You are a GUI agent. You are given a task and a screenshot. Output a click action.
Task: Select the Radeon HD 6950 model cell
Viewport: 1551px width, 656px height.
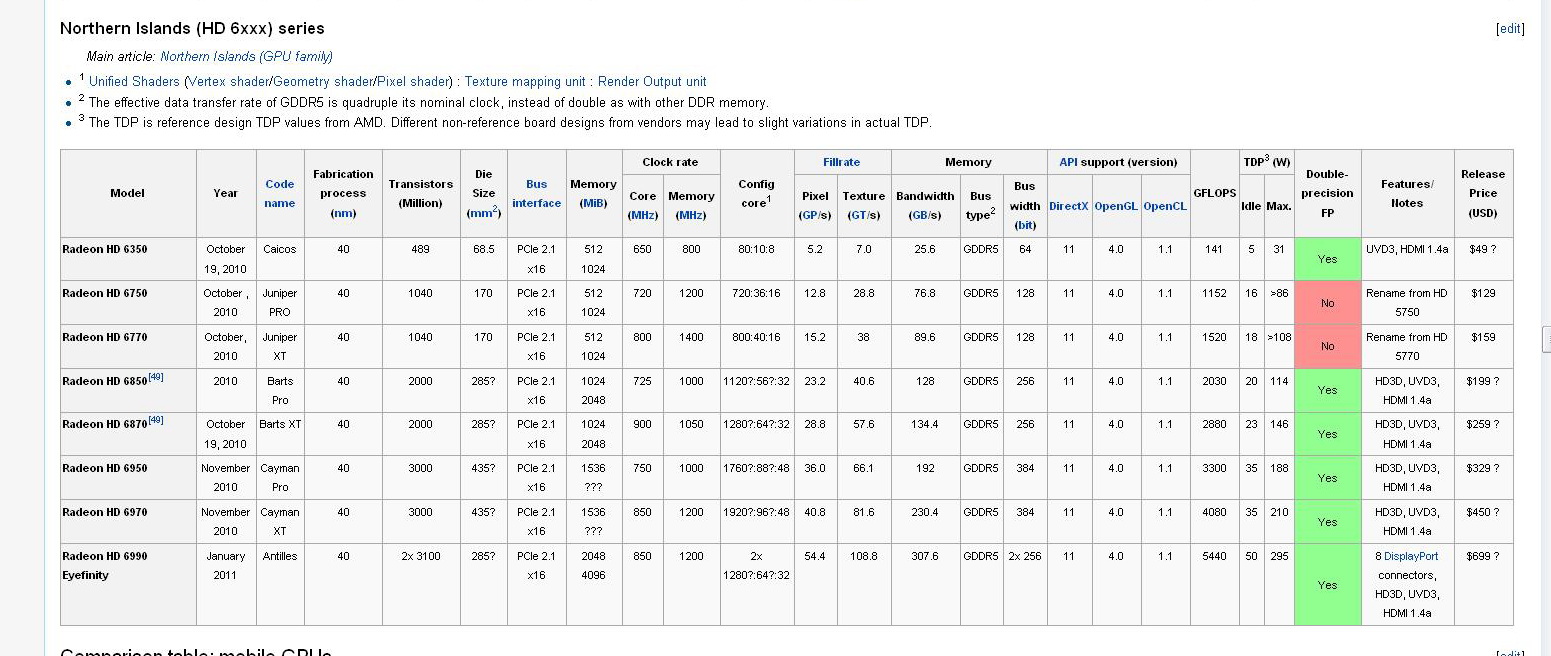(x=128, y=478)
